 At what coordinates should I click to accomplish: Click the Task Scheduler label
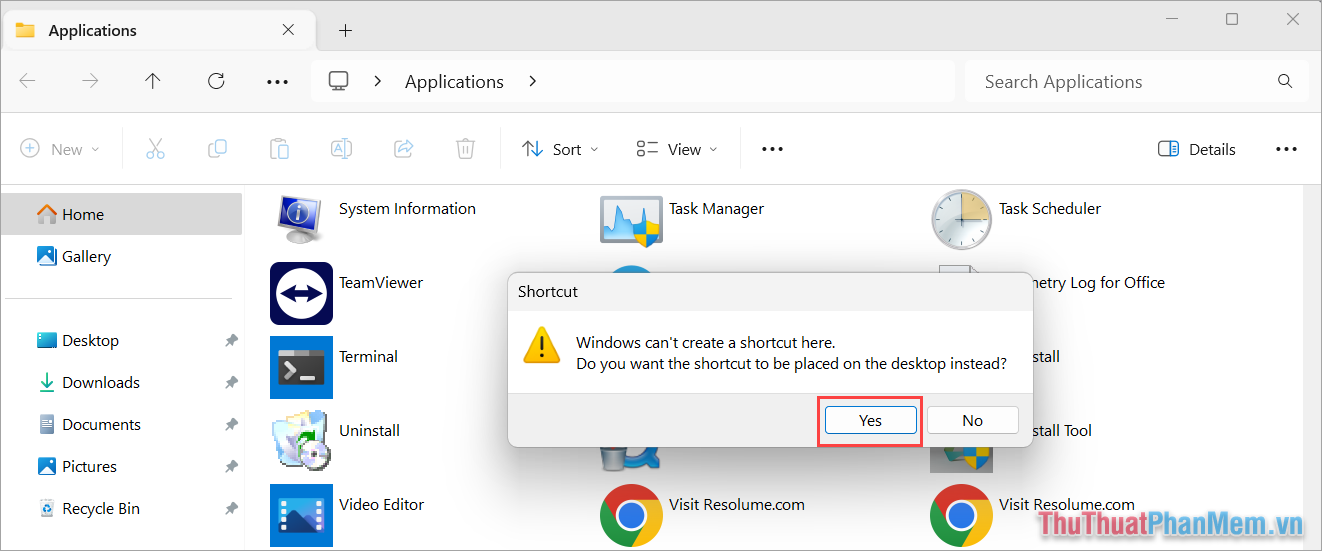(x=1050, y=208)
